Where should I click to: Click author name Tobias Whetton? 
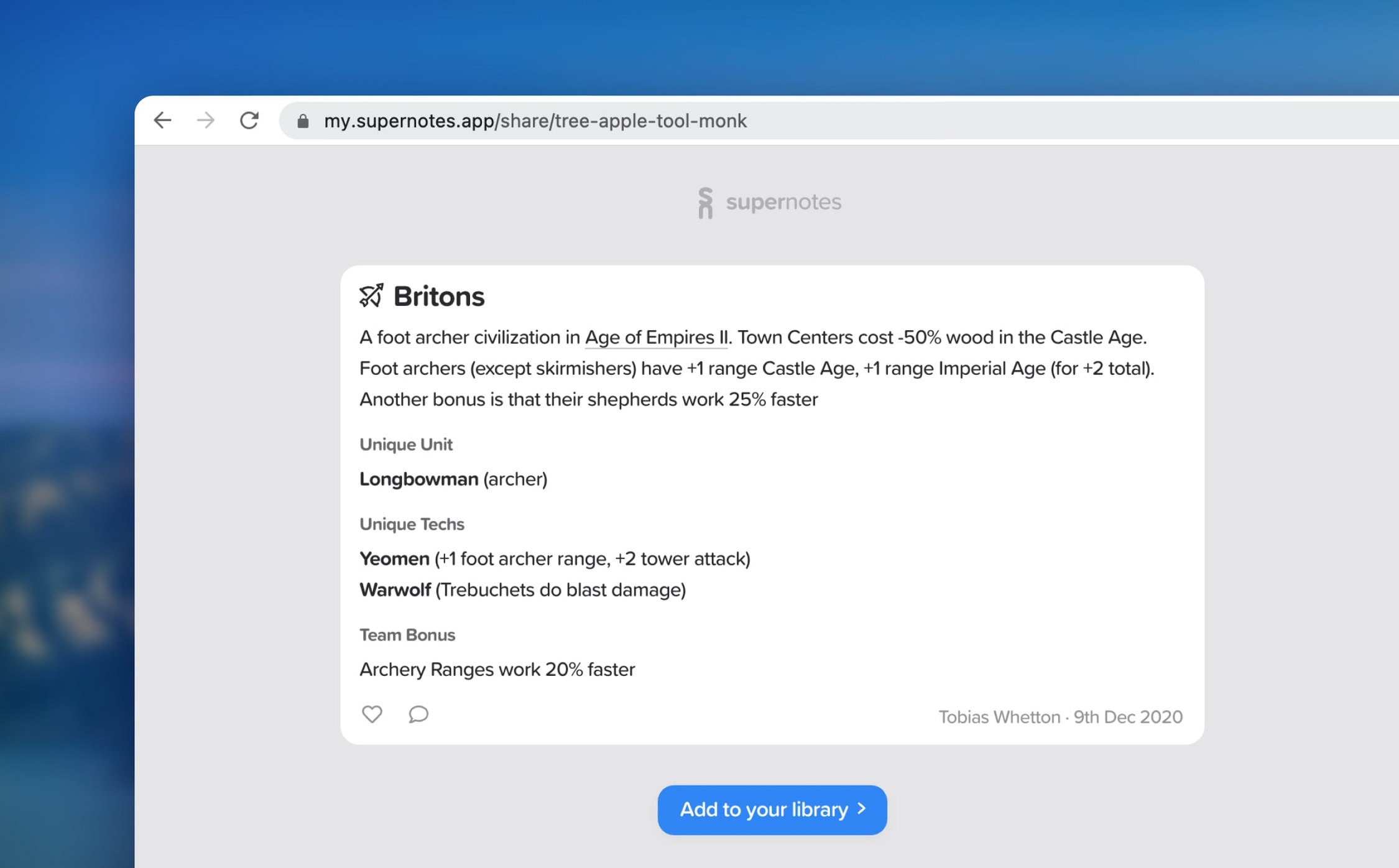(x=999, y=717)
